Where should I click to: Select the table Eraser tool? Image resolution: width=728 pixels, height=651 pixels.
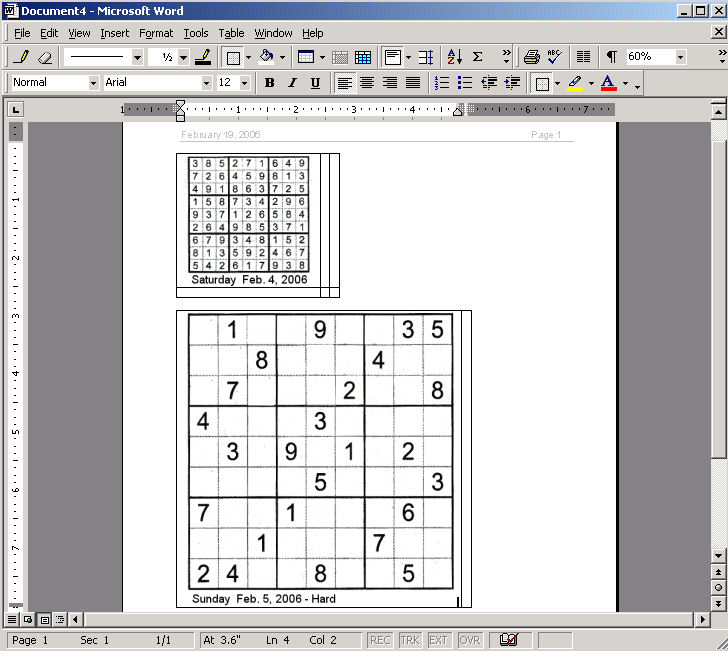45,57
